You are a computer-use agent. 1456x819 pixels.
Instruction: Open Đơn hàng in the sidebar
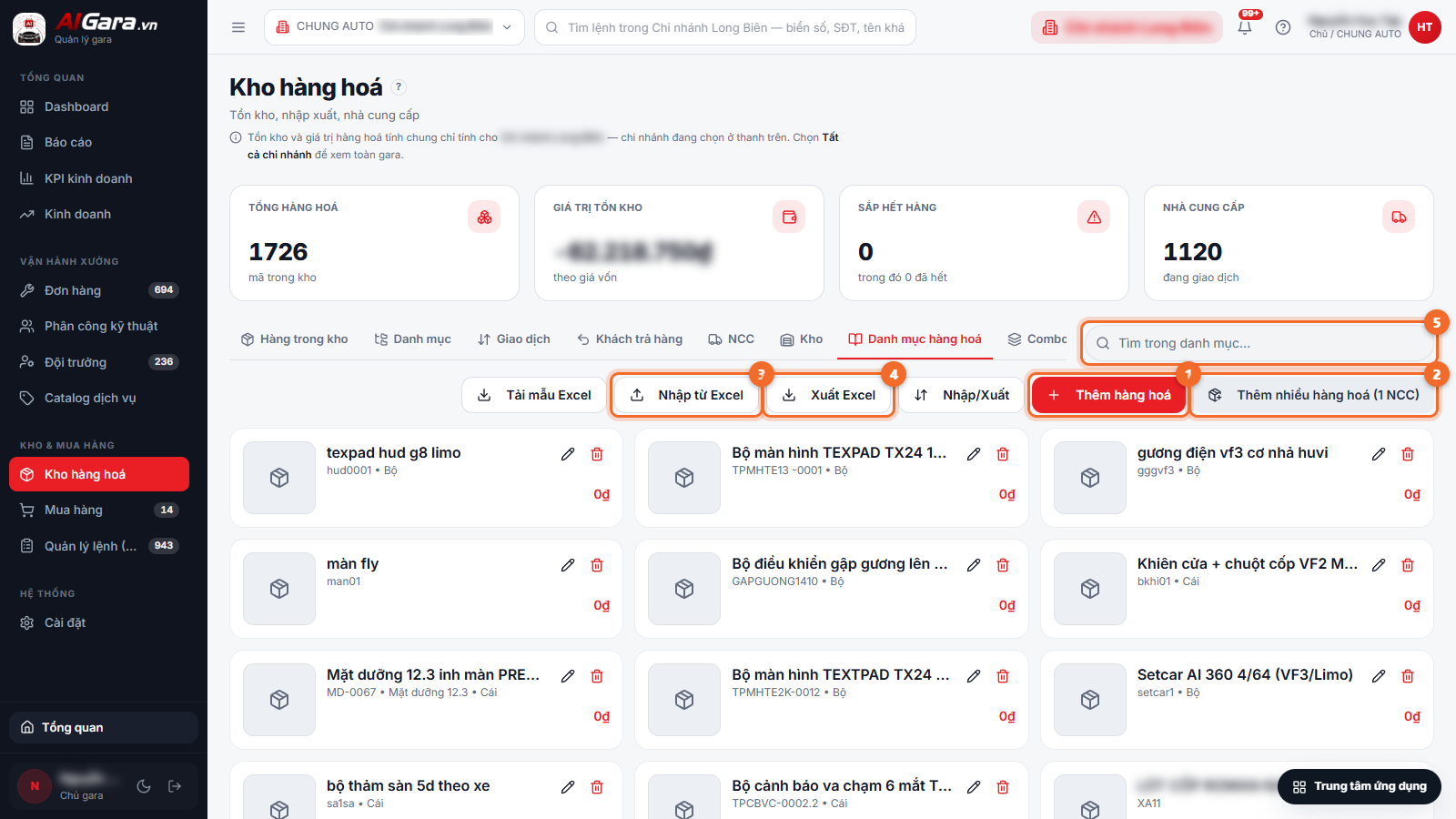click(x=99, y=290)
